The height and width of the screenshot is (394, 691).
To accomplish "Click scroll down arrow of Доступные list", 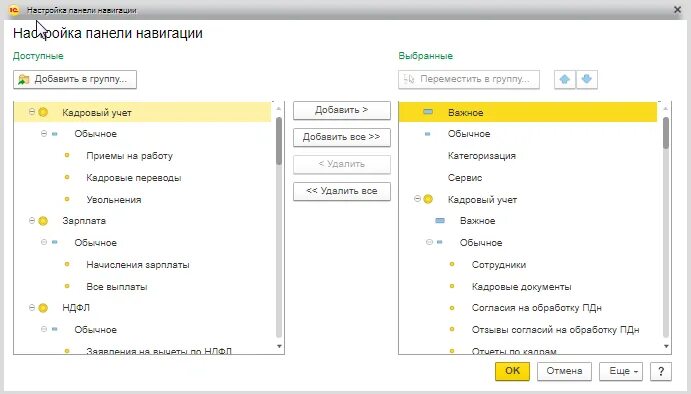I will (x=279, y=346).
